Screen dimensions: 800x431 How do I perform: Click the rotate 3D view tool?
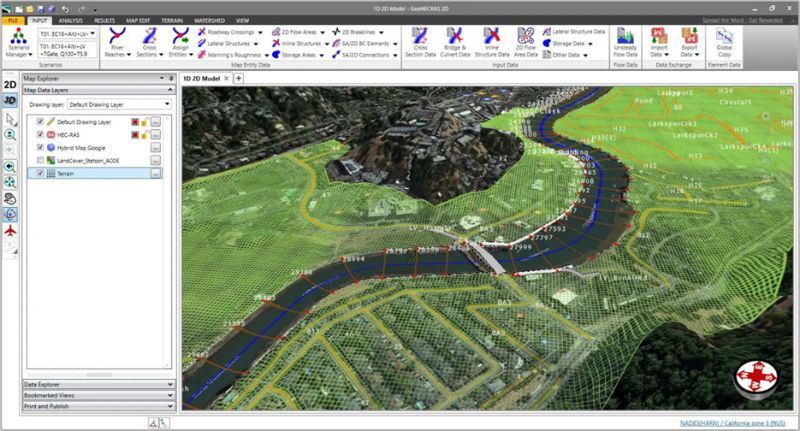tap(10, 214)
